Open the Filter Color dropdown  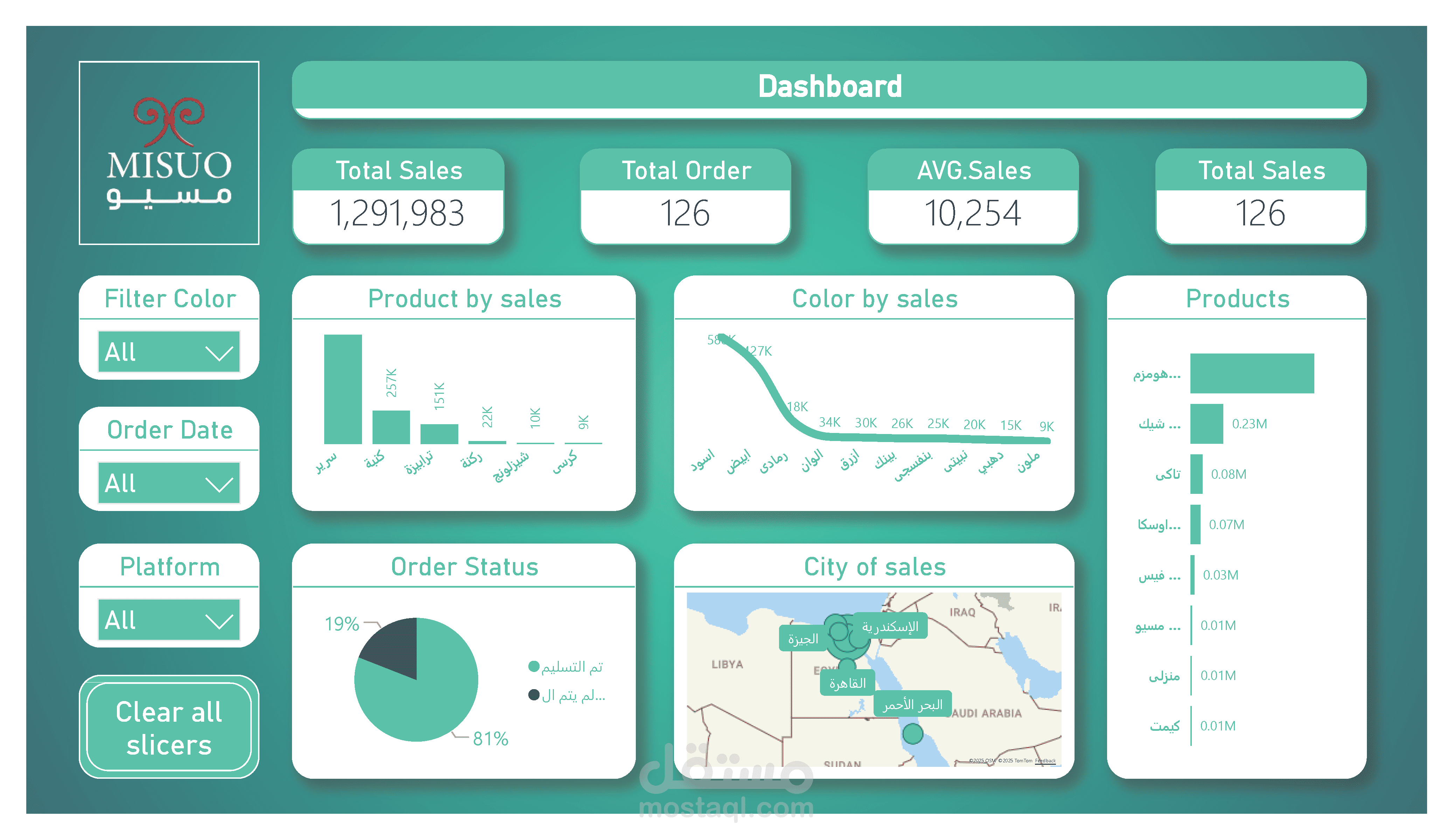[x=169, y=352]
